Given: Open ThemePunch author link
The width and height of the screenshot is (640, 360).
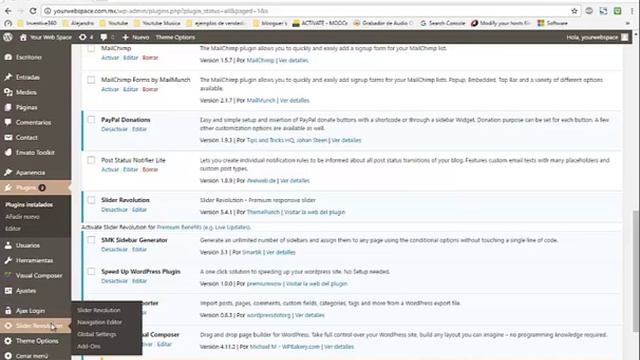Looking at the screenshot, I should [263, 212].
